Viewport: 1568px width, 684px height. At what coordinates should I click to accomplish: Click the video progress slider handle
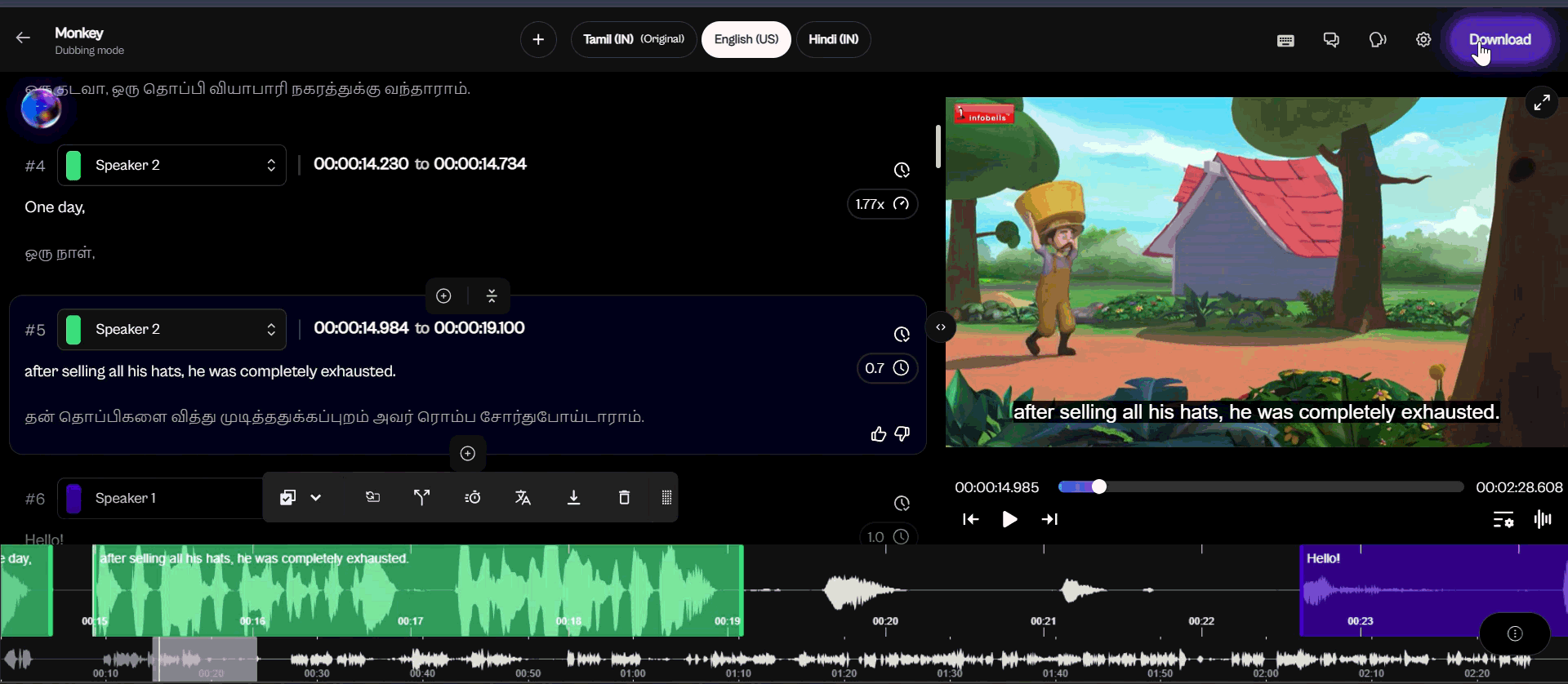click(1099, 487)
